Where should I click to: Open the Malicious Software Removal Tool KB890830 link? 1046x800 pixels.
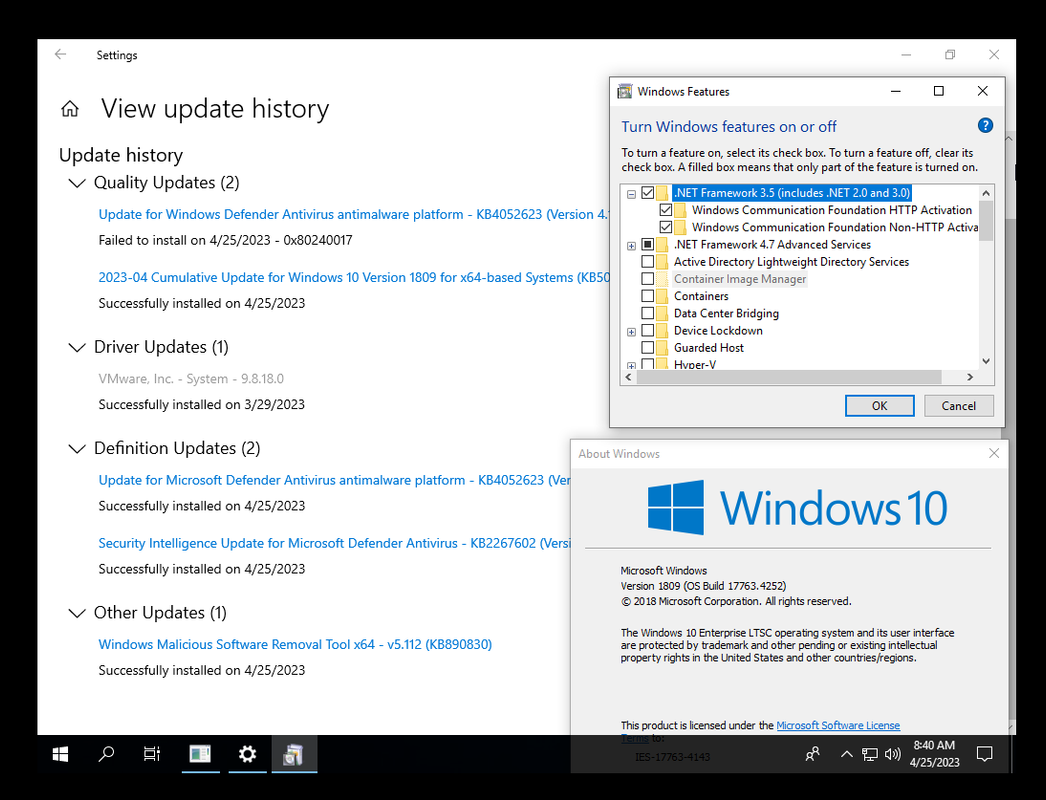coord(295,645)
